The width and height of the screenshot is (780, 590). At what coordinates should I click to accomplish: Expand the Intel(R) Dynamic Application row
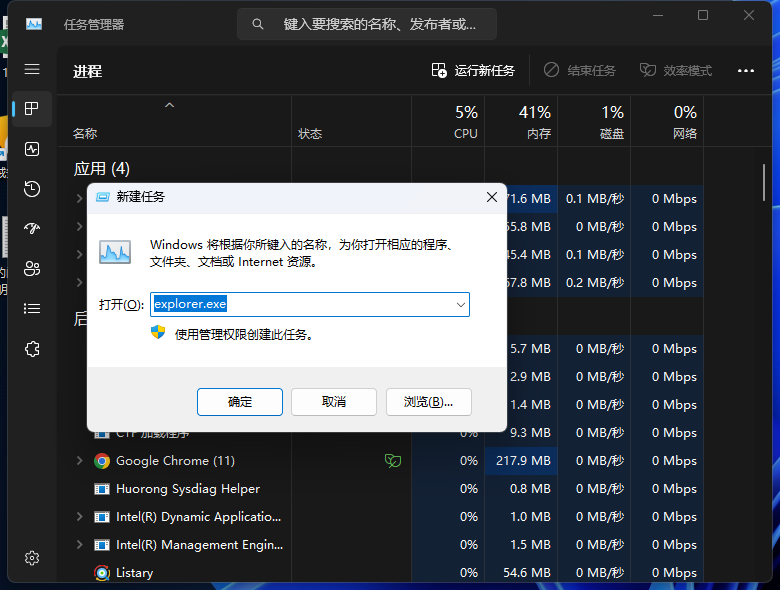80,517
